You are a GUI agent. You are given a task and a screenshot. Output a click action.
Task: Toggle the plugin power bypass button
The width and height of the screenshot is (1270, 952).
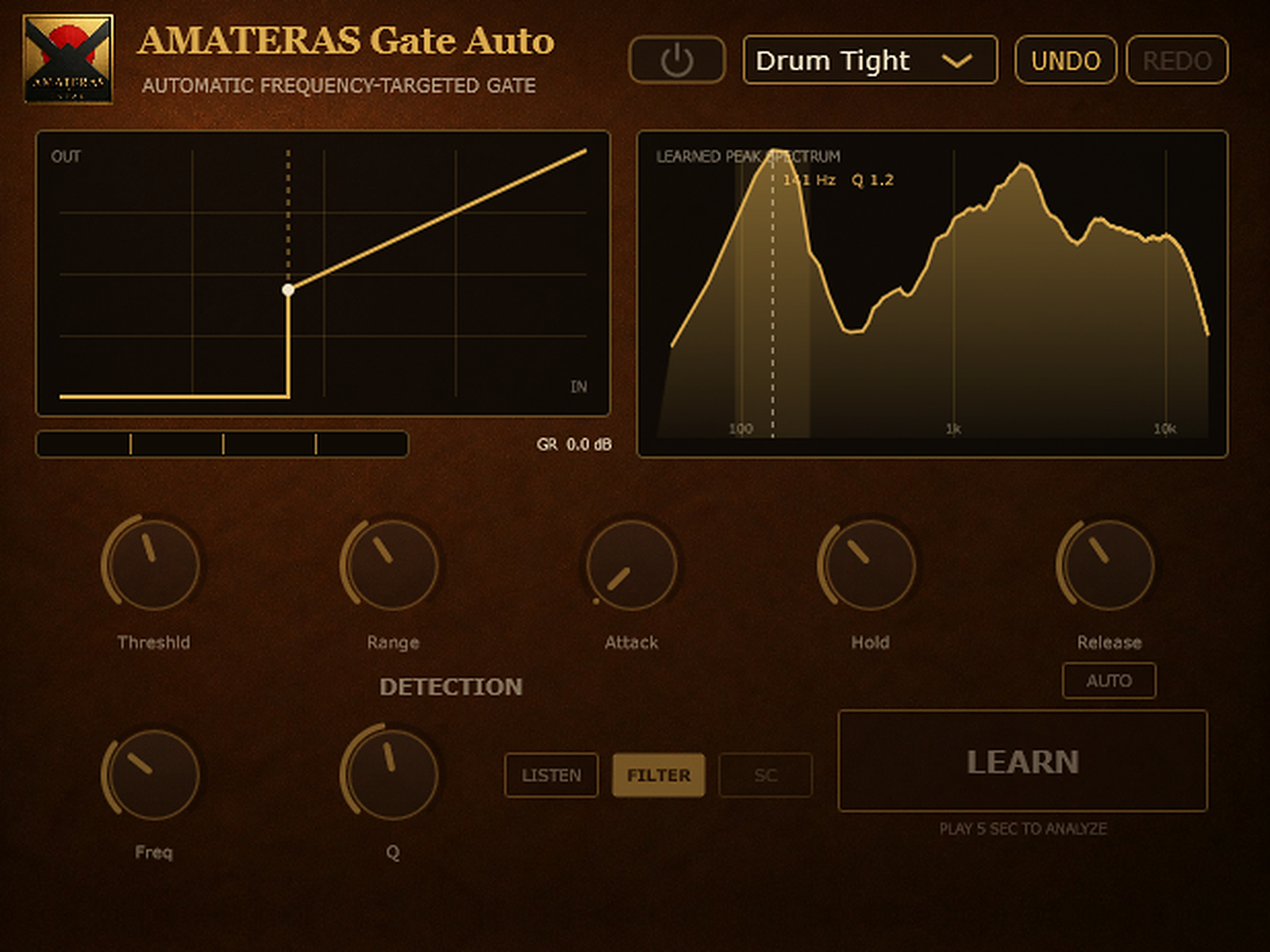click(677, 60)
